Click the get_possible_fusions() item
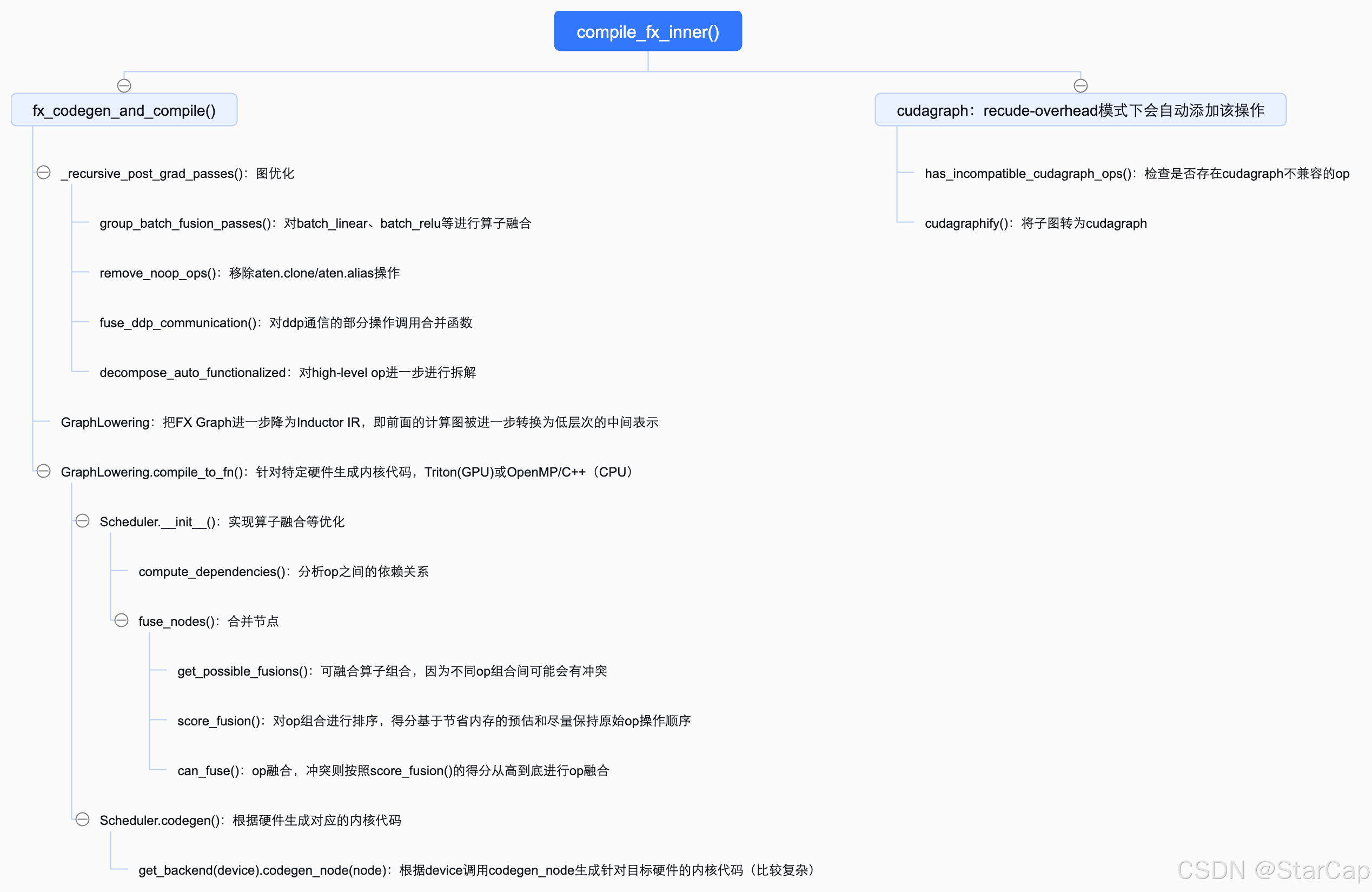This screenshot has height=892, width=1372. [392, 671]
